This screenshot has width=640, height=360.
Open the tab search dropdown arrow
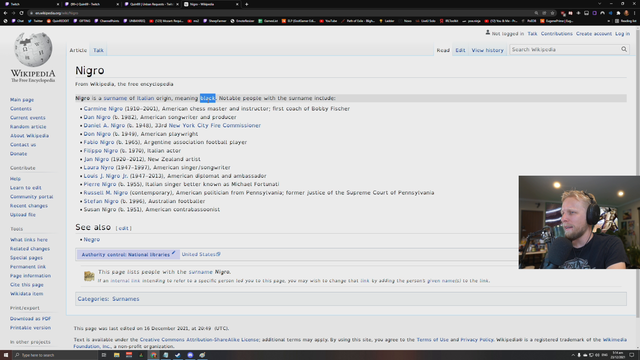coord(599,4)
